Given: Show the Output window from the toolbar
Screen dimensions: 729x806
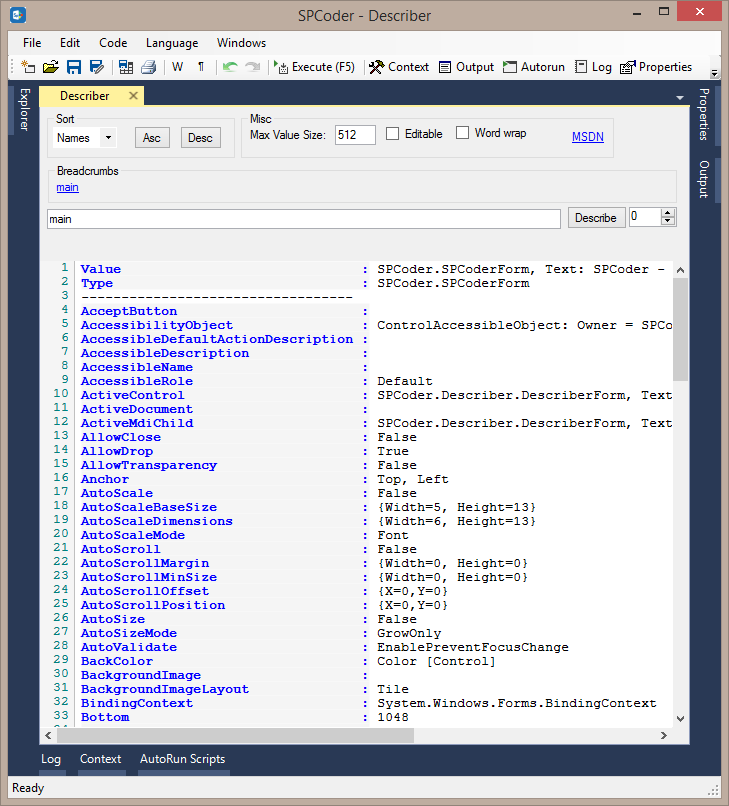Looking at the screenshot, I should [x=466, y=67].
